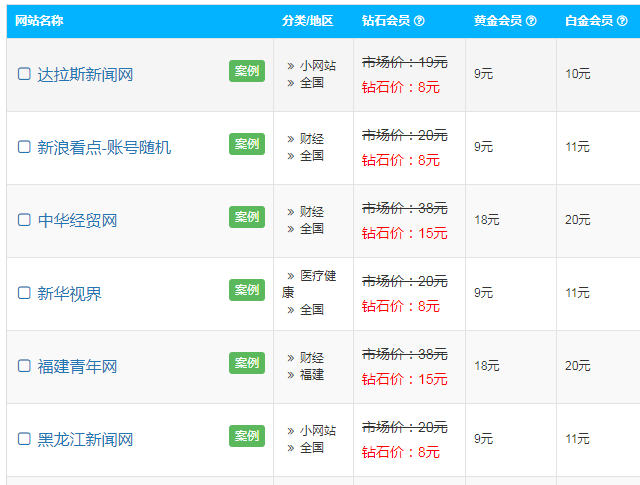
Task: Click 18元 gold price for 中华经贸网
Action: [487, 220]
